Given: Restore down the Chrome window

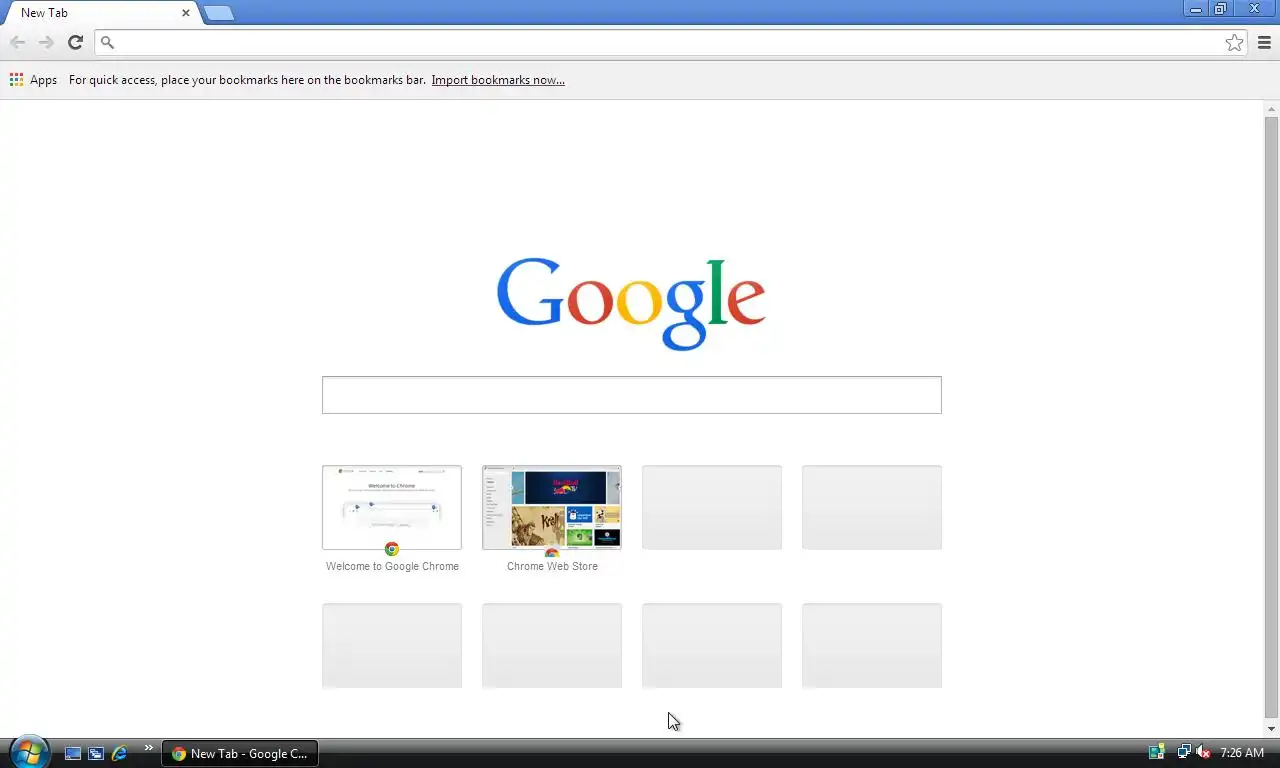Looking at the screenshot, I should pyautogui.click(x=1221, y=8).
